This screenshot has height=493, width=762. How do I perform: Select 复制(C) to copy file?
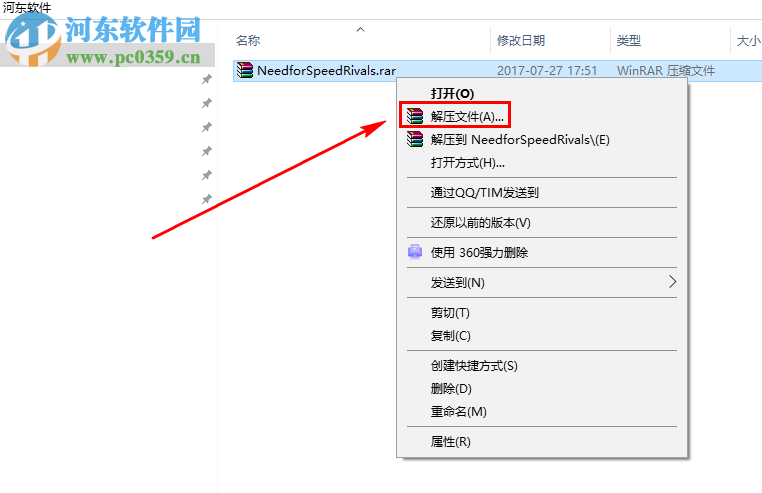(x=450, y=335)
